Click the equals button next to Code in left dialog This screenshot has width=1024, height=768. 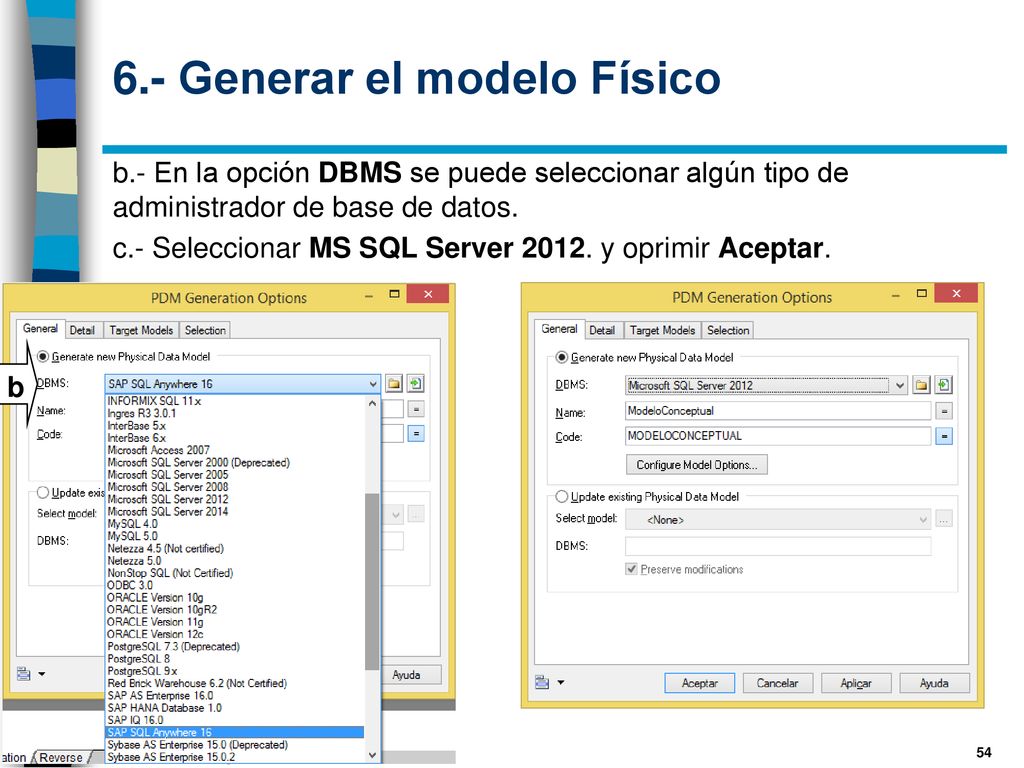(x=416, y=433)
